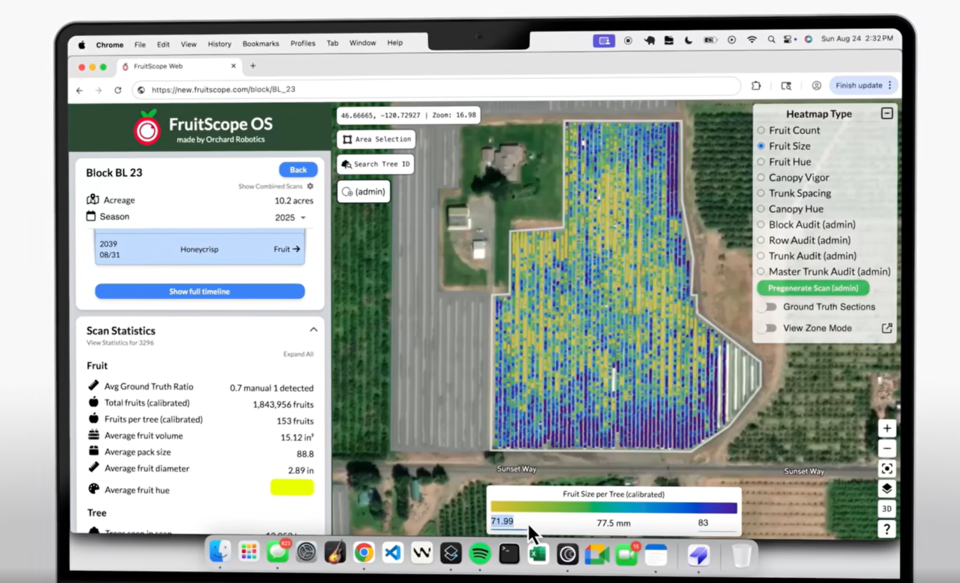
Task: Click the Fruit Size color gradient legend bar
Action: pos(614,508)
